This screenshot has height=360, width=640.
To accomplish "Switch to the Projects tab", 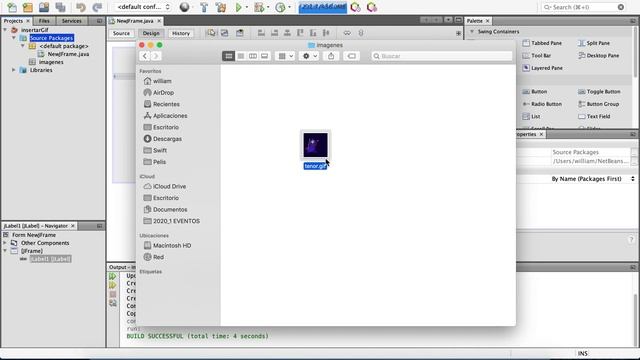I will tap(13, 21).
